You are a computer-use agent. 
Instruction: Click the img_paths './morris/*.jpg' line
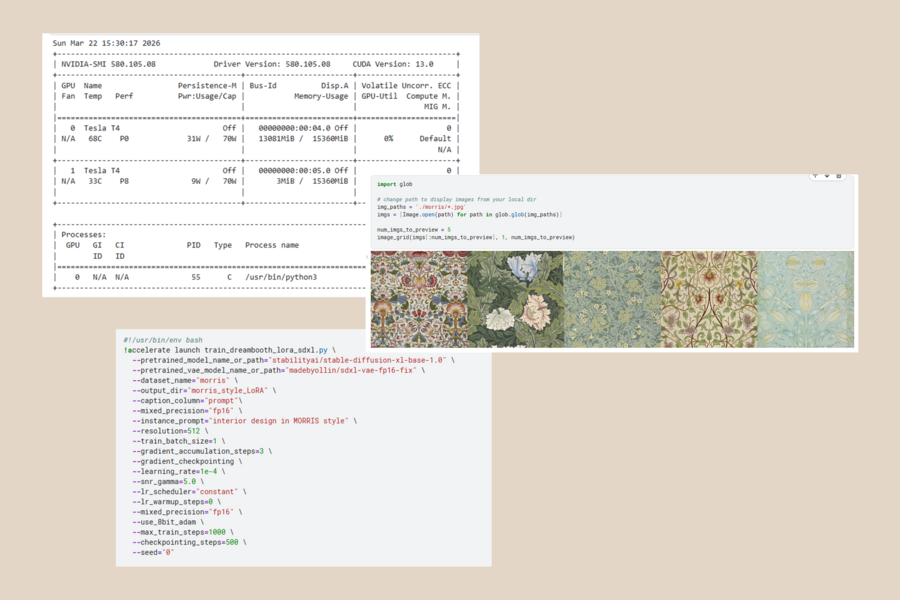click(421, 207)
